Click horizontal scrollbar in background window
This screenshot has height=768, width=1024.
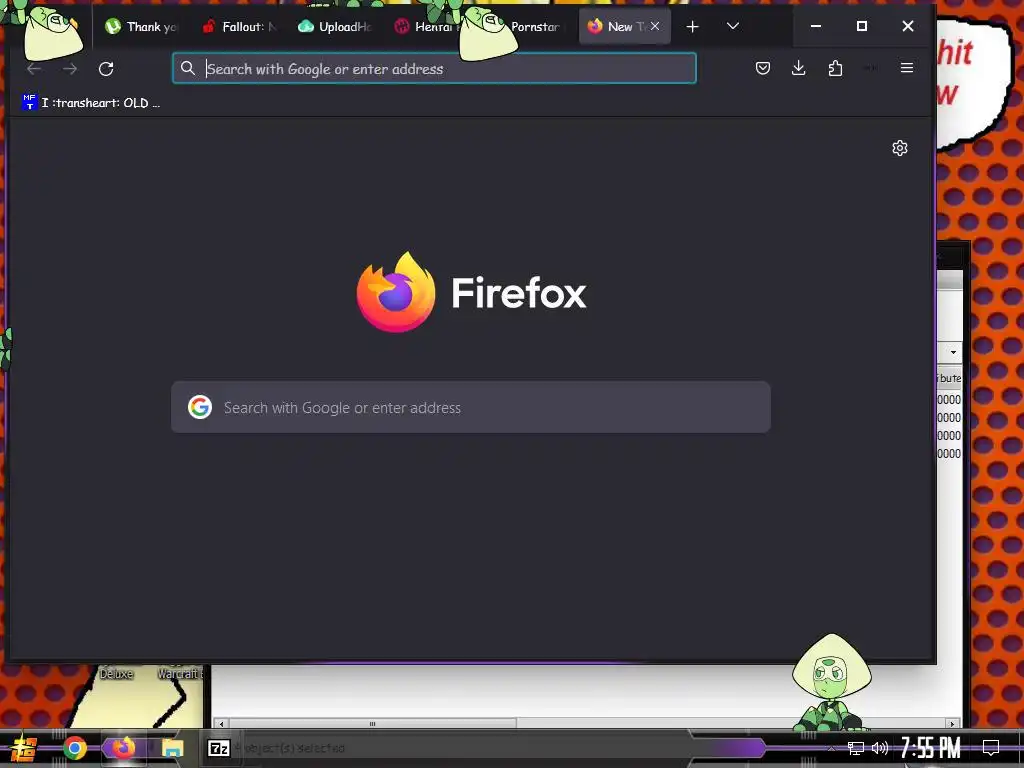(x=372, y=724)
